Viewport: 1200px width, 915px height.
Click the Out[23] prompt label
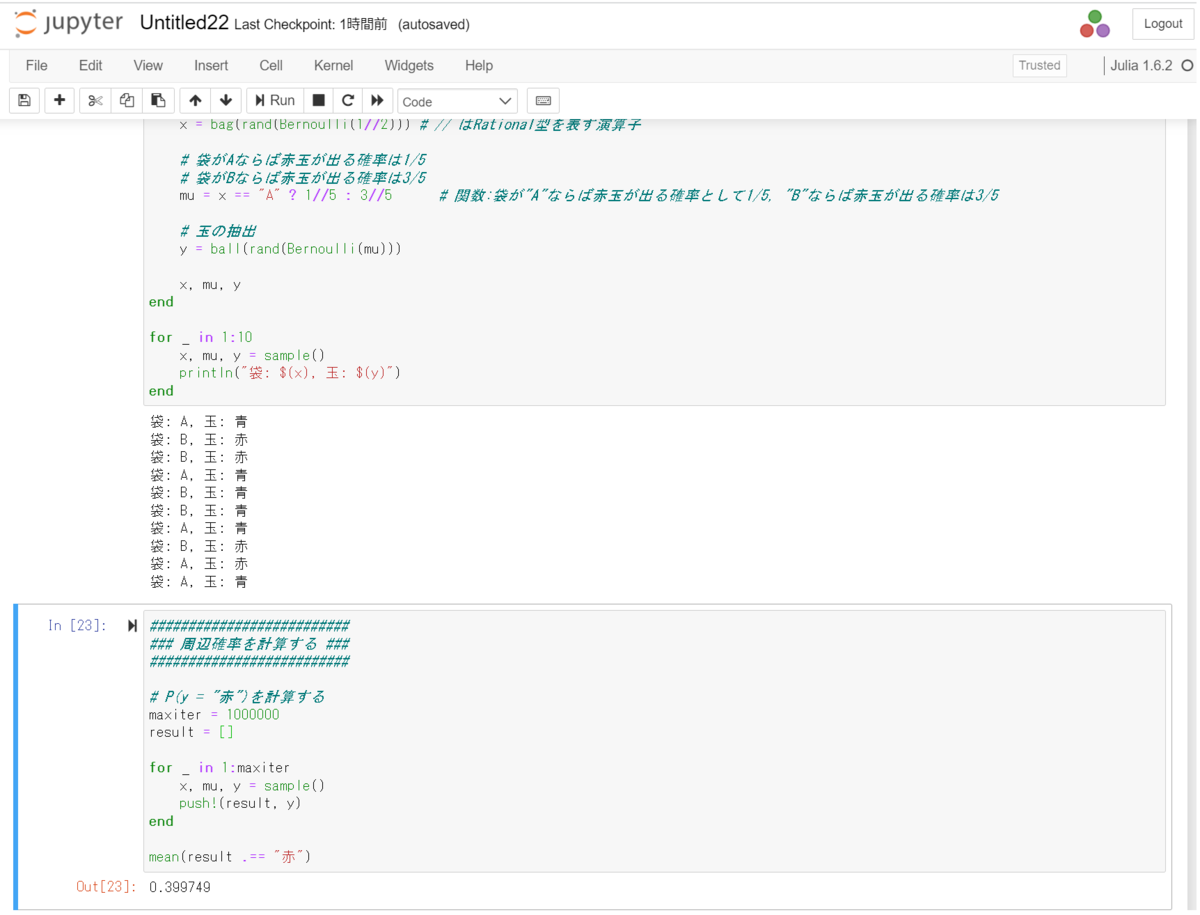pos(105,887)
